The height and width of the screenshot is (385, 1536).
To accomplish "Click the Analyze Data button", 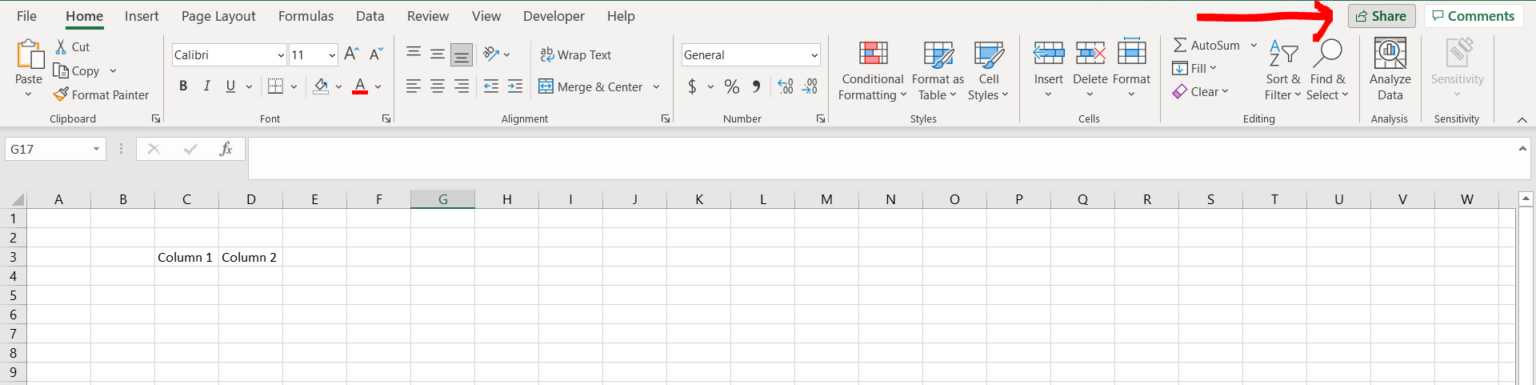I will click(1390, 70).
